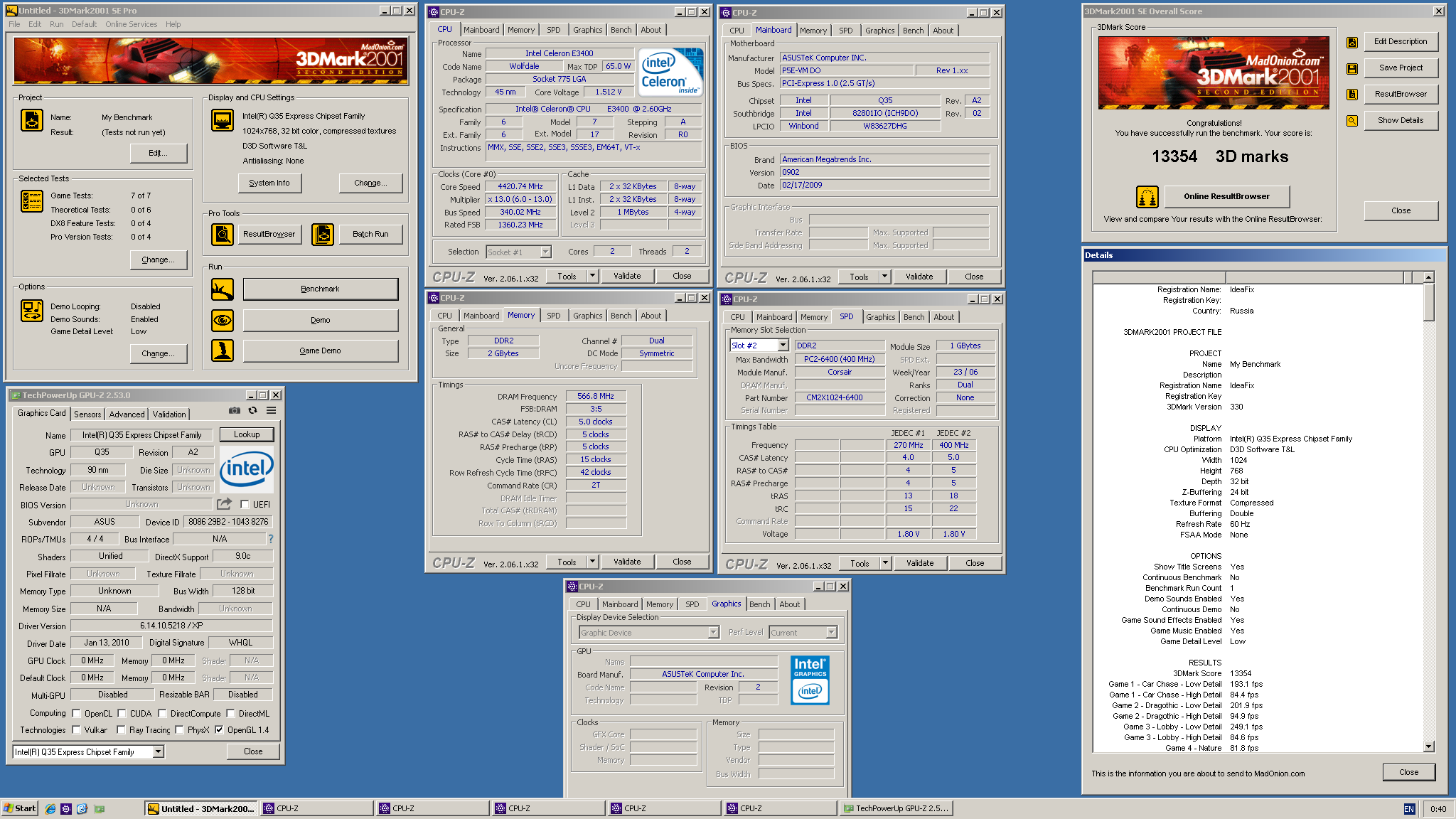Click the Intel Celeron inside logo in CPU-Z
This screenshot has width=1456, height=819.
[x=670, y=72]
